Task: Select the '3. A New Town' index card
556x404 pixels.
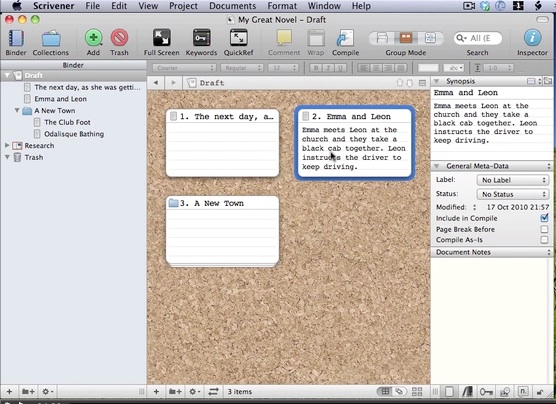Action: (222, 230)
